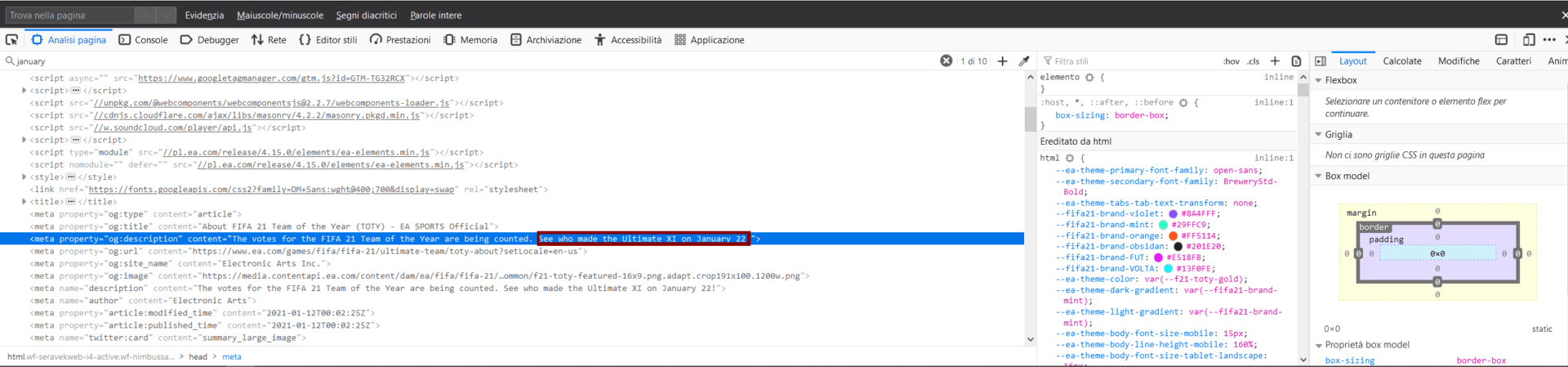Open color picker for fifa21-brand-orange swatch
This screenshot has width=1568, height=367.
[x=1173, y=235]
